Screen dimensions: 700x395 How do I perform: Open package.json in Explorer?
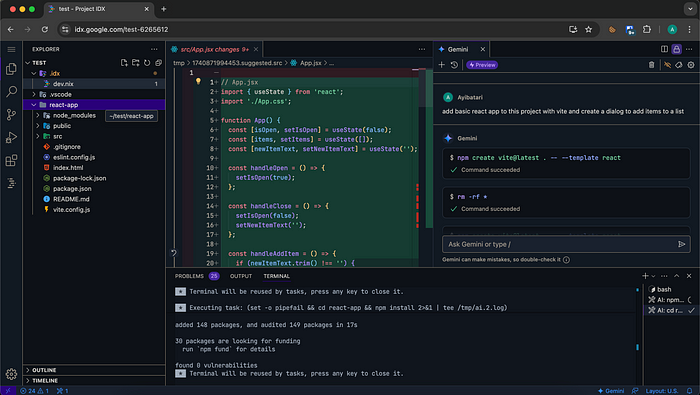(x=94, y=188)
